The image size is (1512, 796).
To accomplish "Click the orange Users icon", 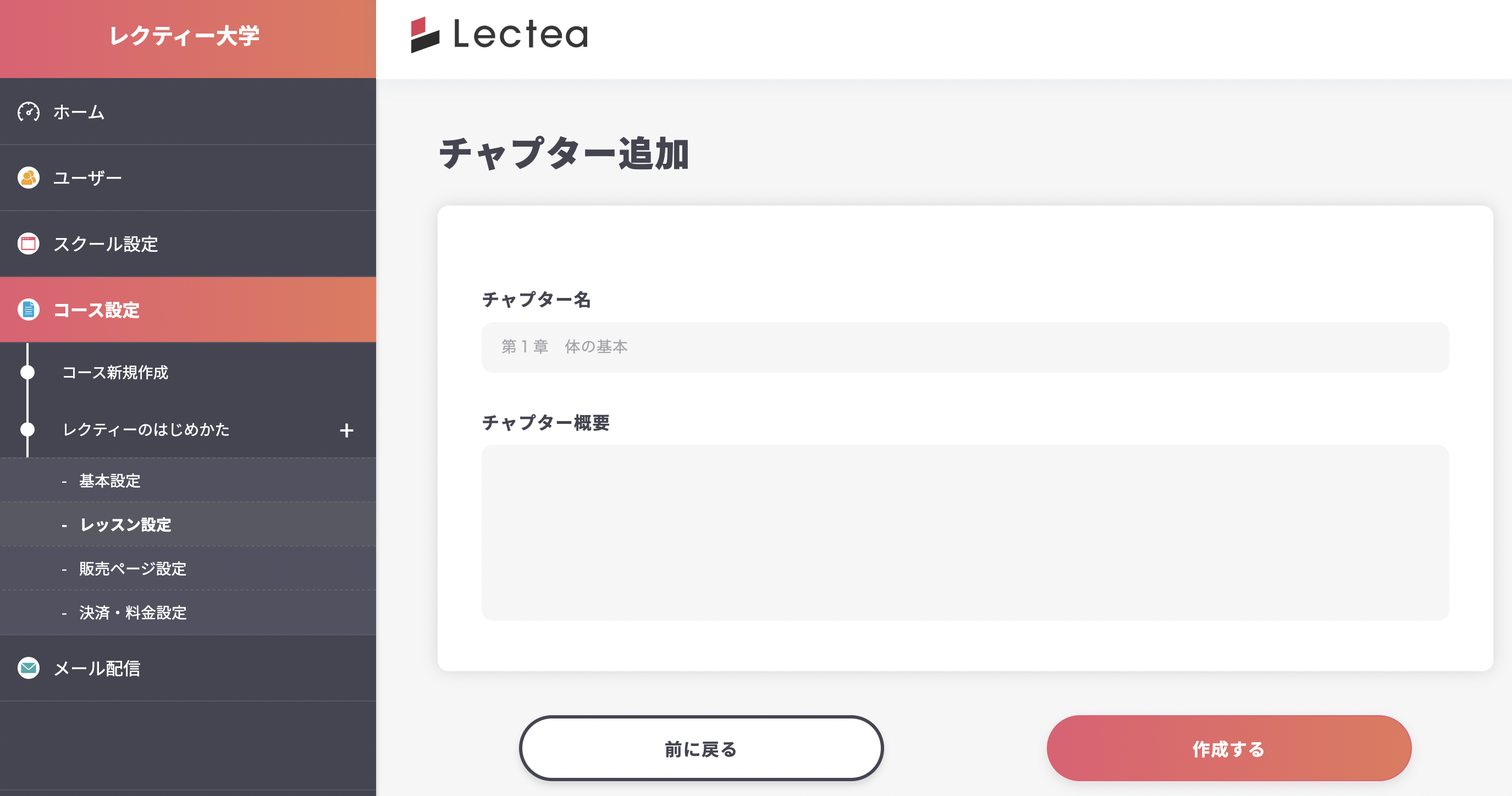I will coord(28,177).
